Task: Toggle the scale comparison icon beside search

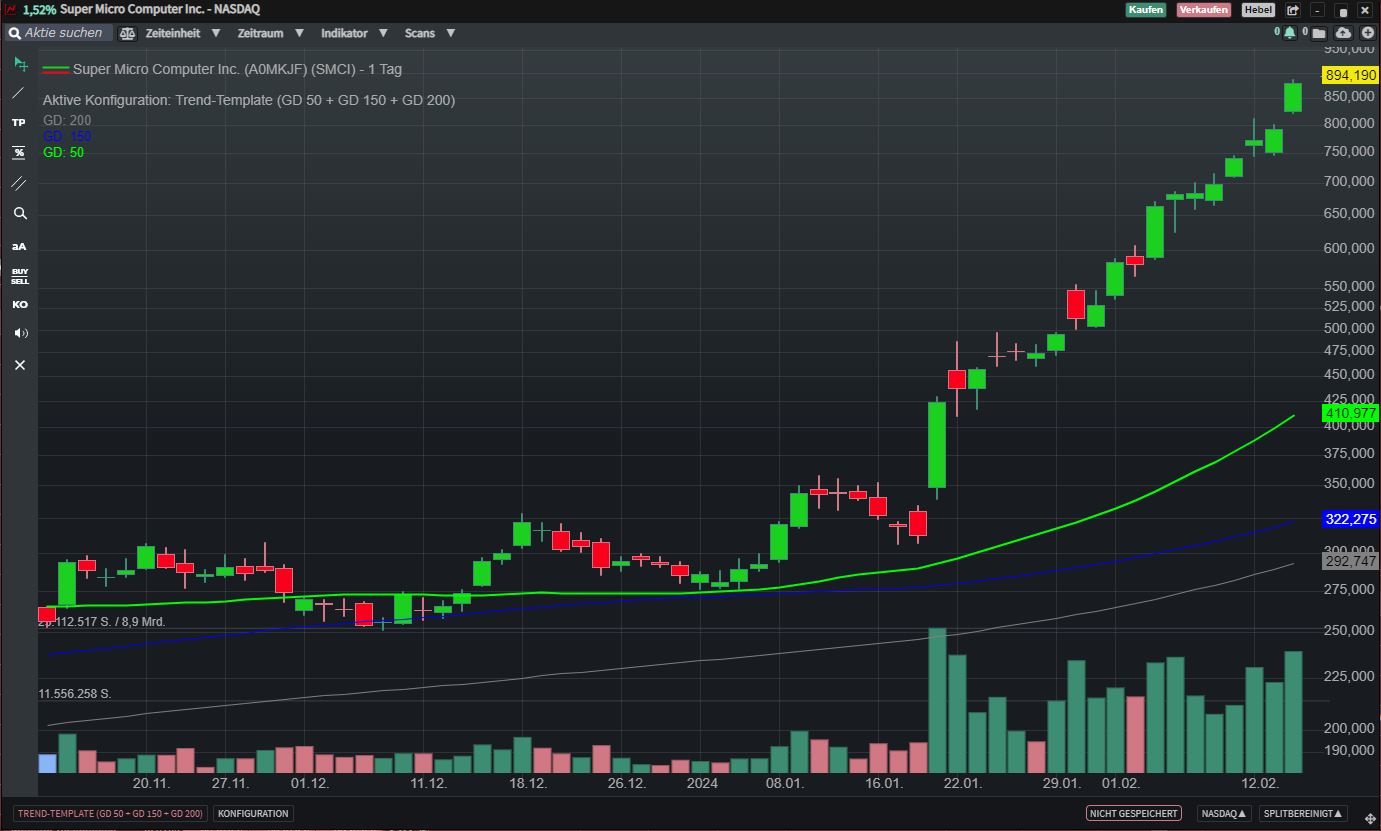Action: pos(127,33)
